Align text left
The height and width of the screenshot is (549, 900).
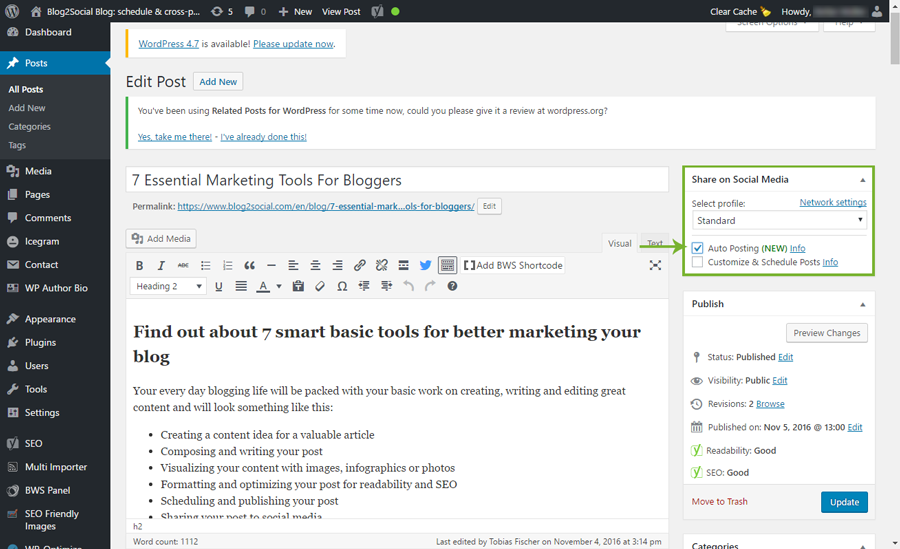click(293, 265)
